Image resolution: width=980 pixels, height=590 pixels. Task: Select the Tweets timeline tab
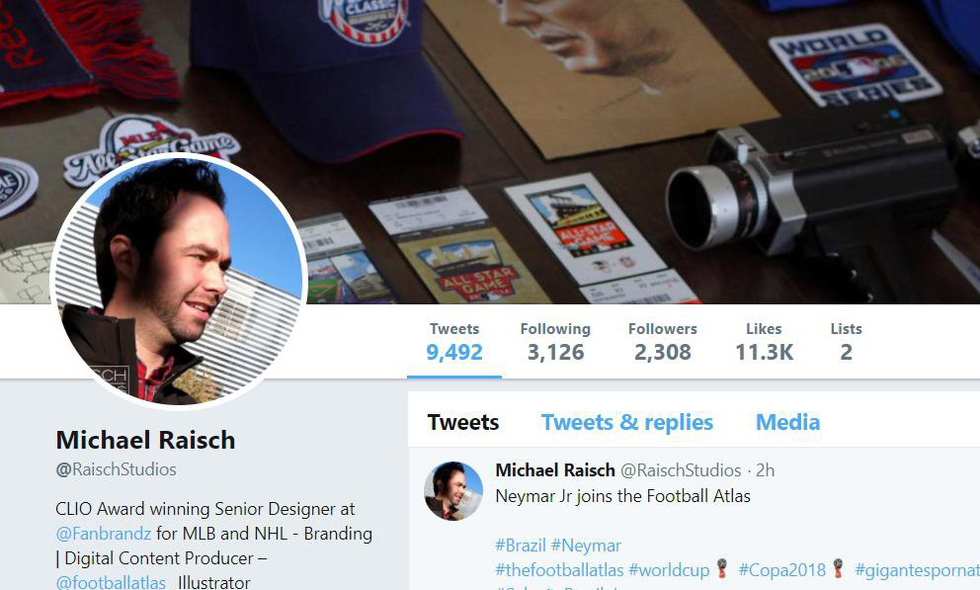click(x=463, y=422)
